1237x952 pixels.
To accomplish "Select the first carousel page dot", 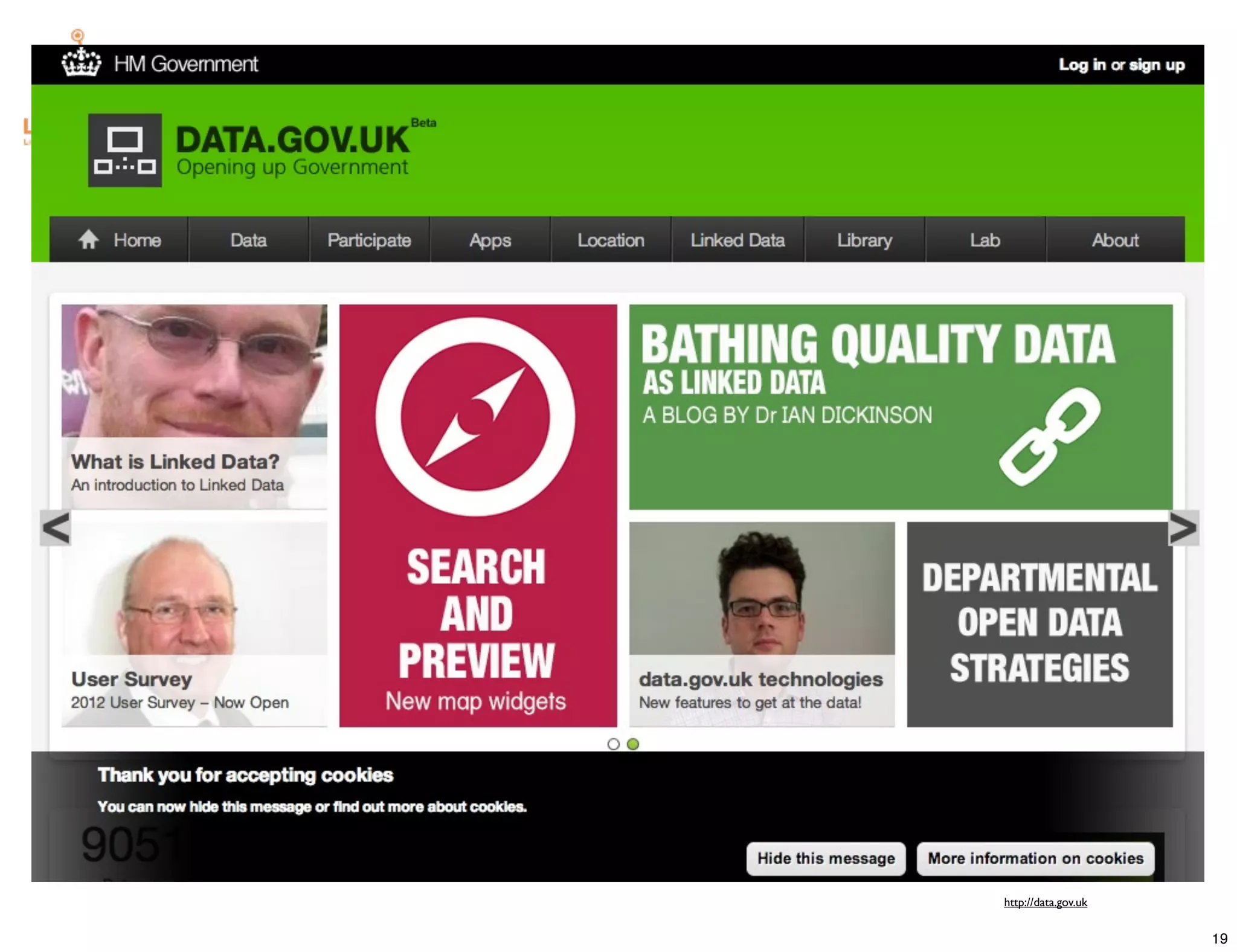I will click(x=614, y=744).
